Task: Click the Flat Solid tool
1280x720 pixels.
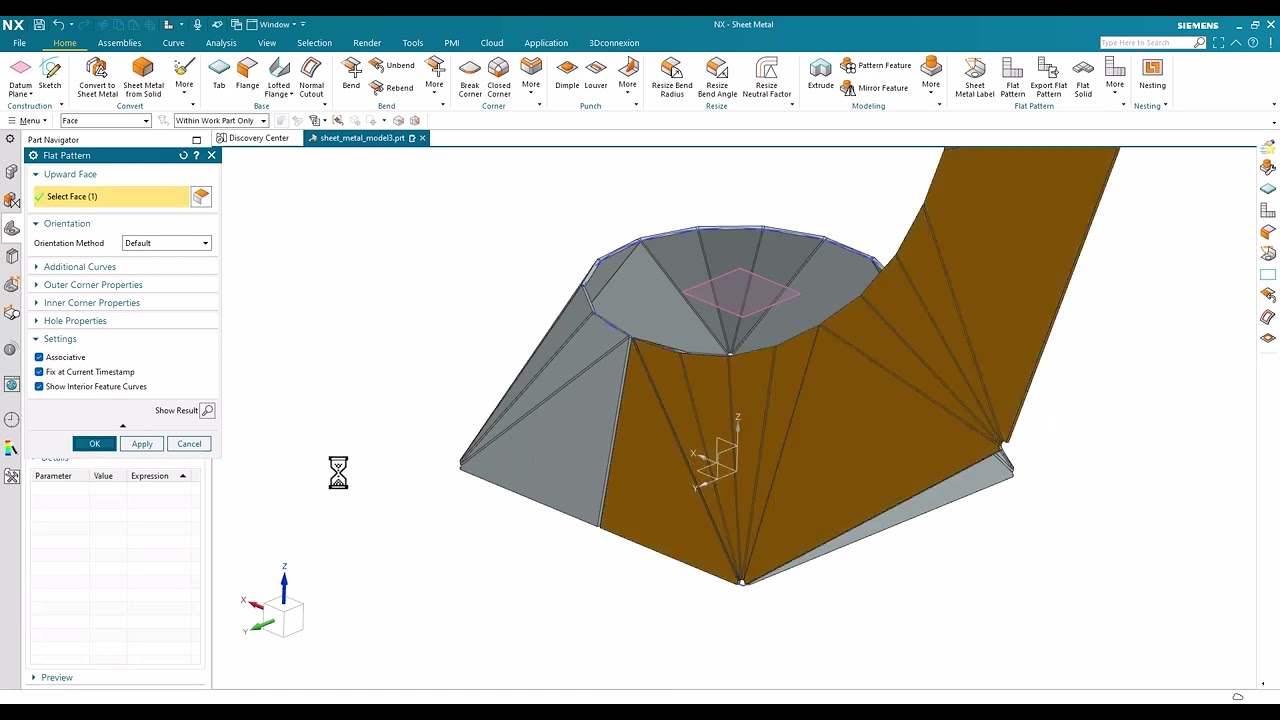Action: click(1083, 77)
